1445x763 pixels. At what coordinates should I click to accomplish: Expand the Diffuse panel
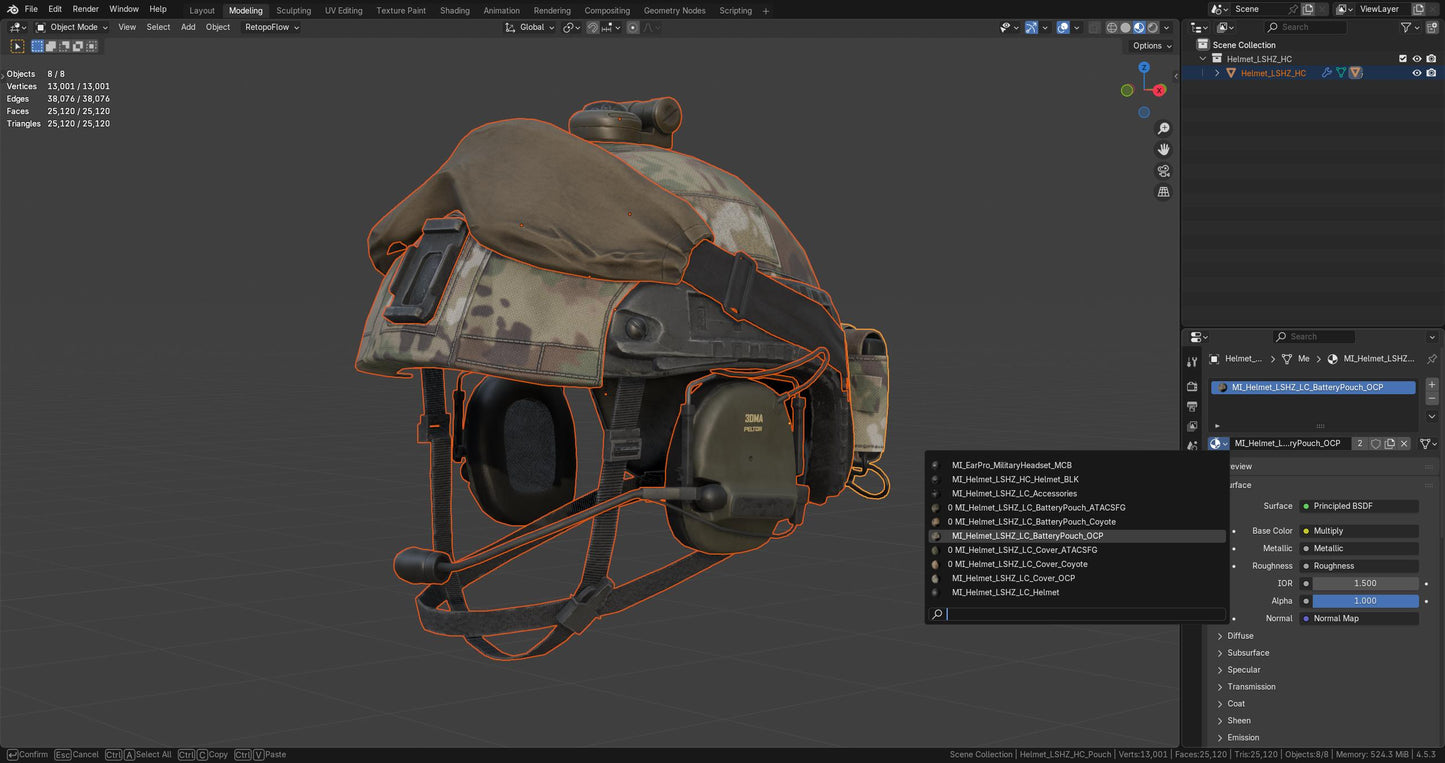(x=1240, y=635)
